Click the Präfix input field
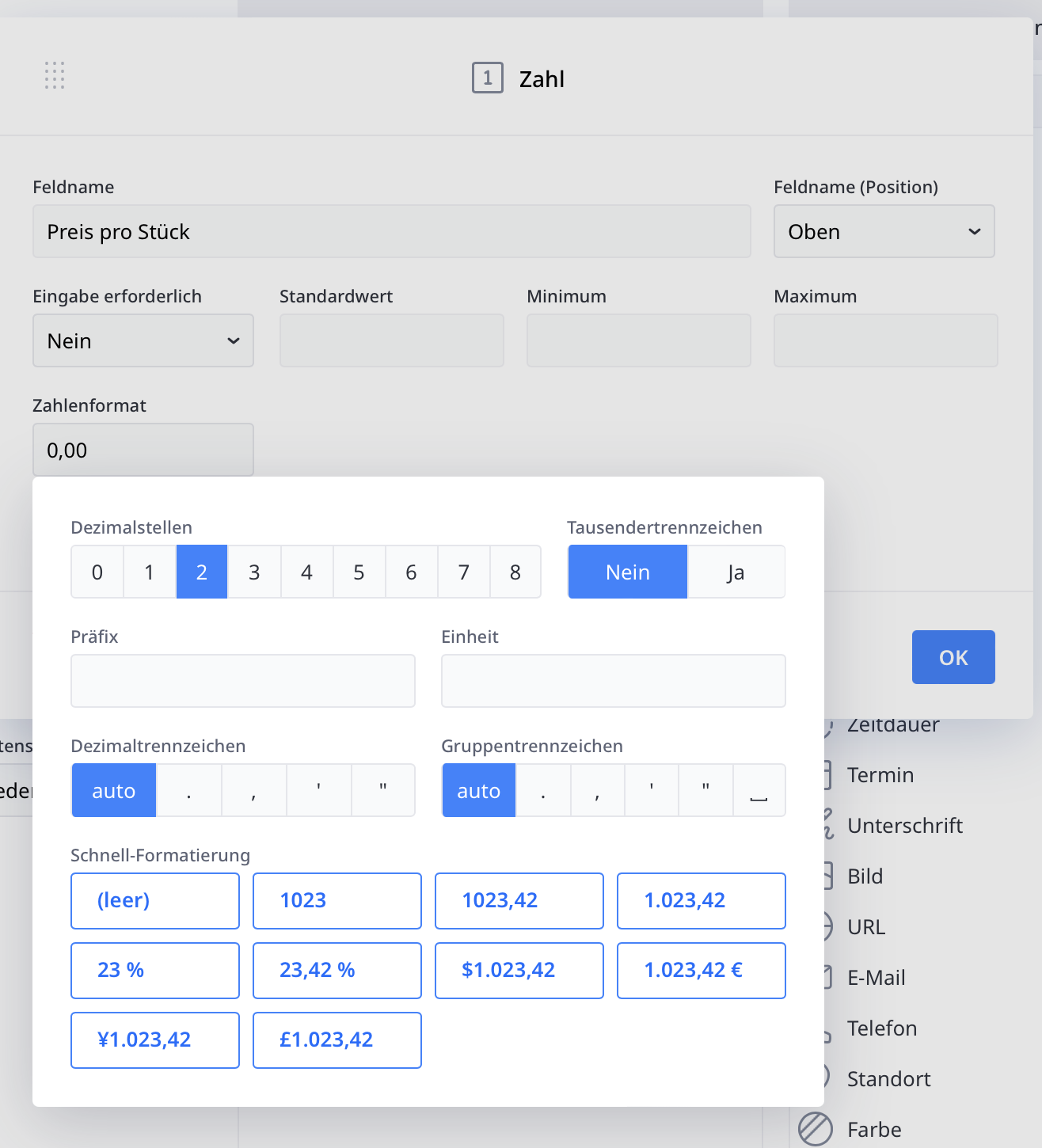 tap(243, 681)
